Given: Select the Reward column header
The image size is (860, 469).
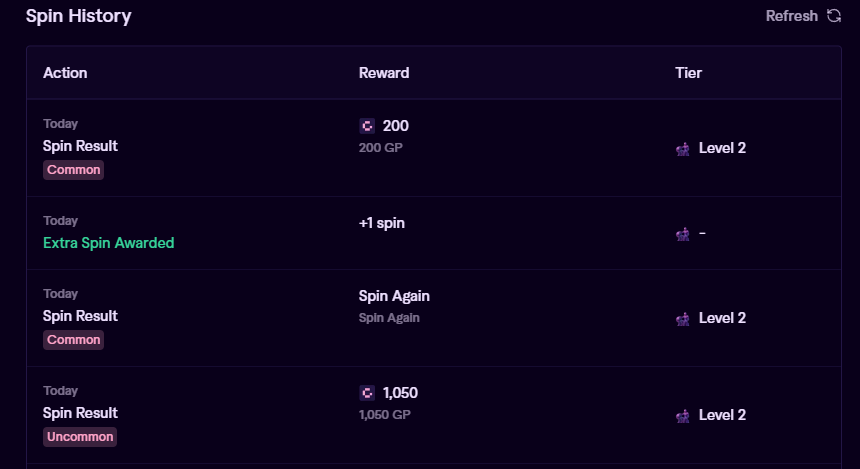Looking at the screenshot, I should [x=384, y=73].
